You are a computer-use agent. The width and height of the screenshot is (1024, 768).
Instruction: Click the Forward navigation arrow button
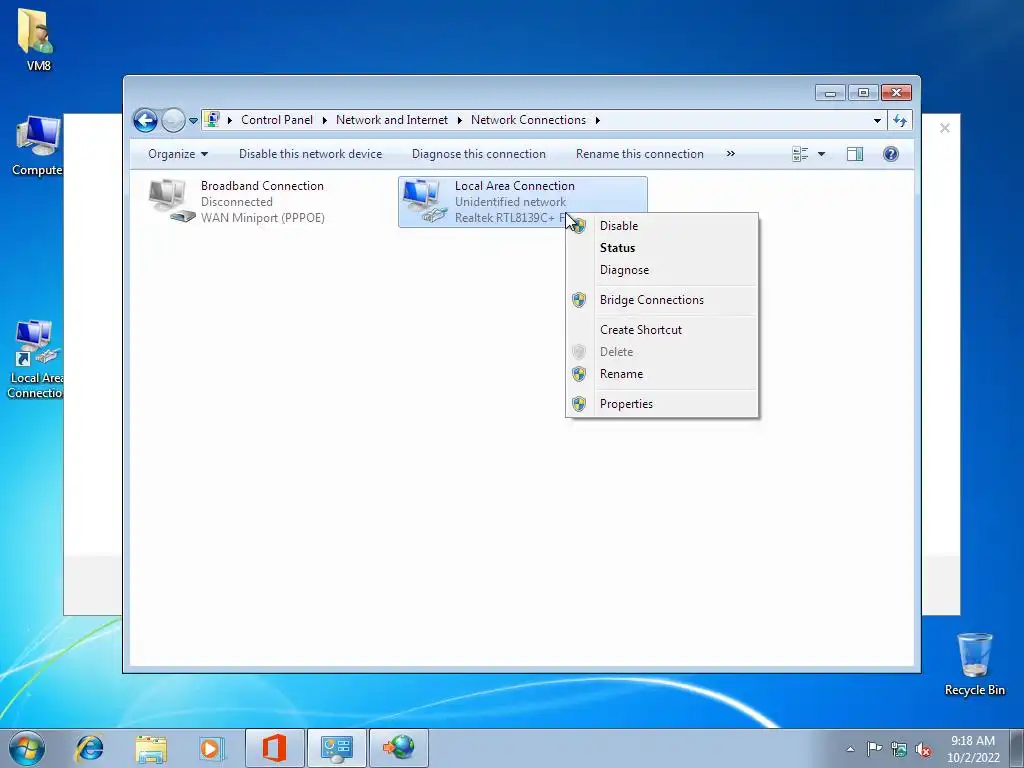173,120
